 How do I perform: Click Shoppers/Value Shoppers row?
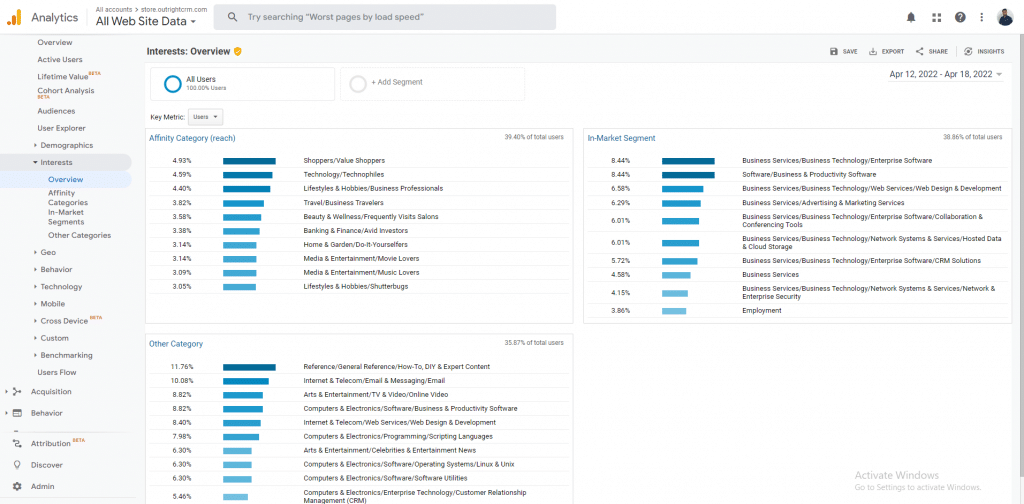coord(359,161)
